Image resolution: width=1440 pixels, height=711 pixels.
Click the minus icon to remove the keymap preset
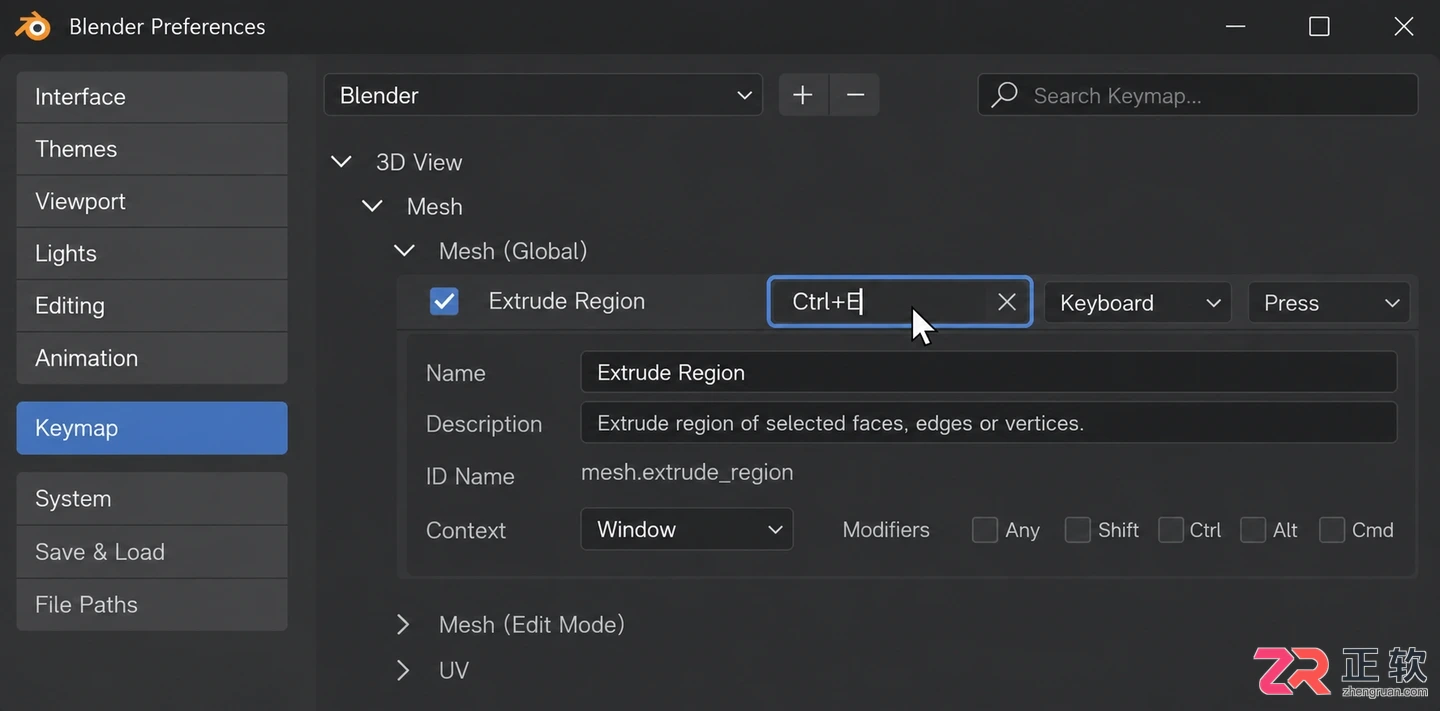(x=855, y=95)
